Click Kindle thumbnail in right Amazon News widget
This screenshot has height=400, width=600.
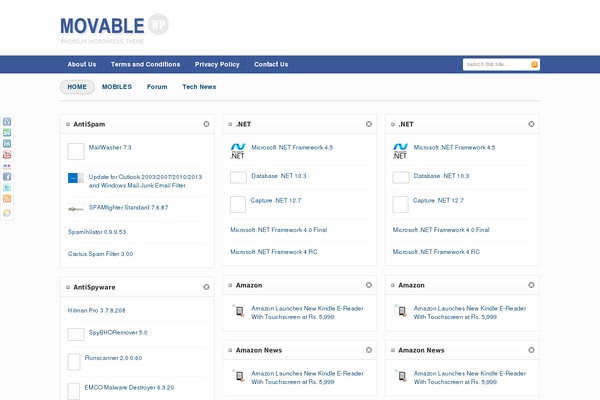coord(402,376)
